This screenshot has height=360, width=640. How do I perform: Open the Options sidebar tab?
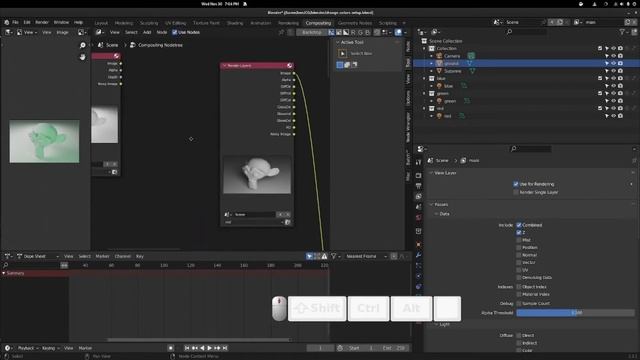(408, 98)
